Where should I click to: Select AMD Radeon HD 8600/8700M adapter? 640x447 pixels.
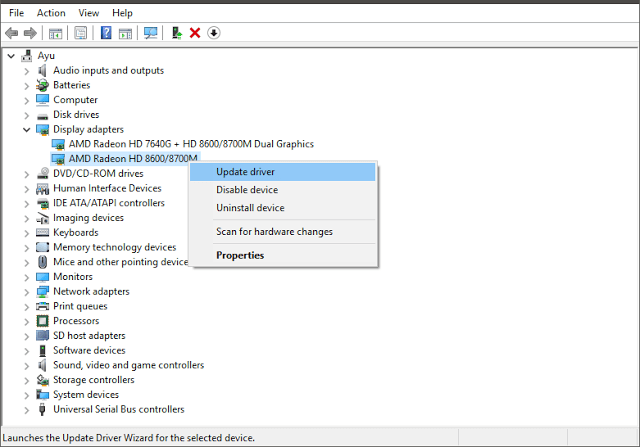pos(133,158)
